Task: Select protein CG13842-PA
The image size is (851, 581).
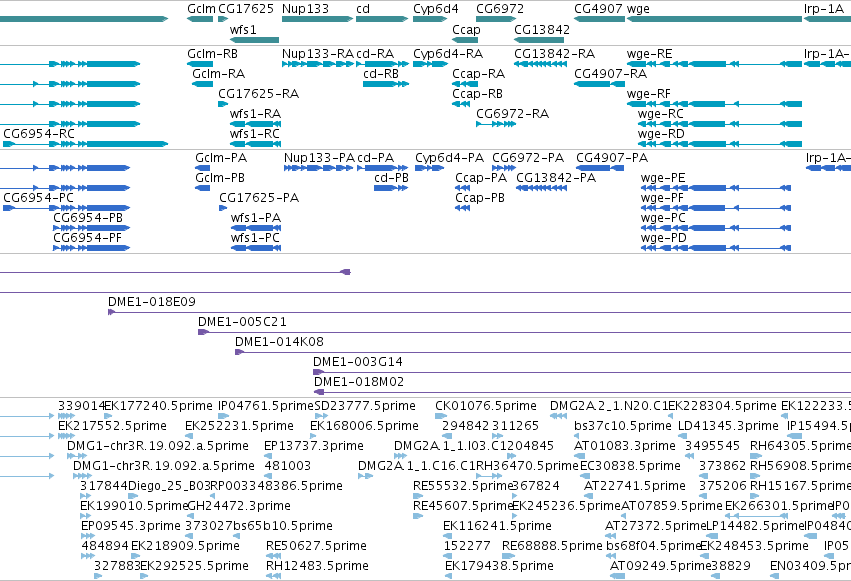Action: click(x=556, y=178)
